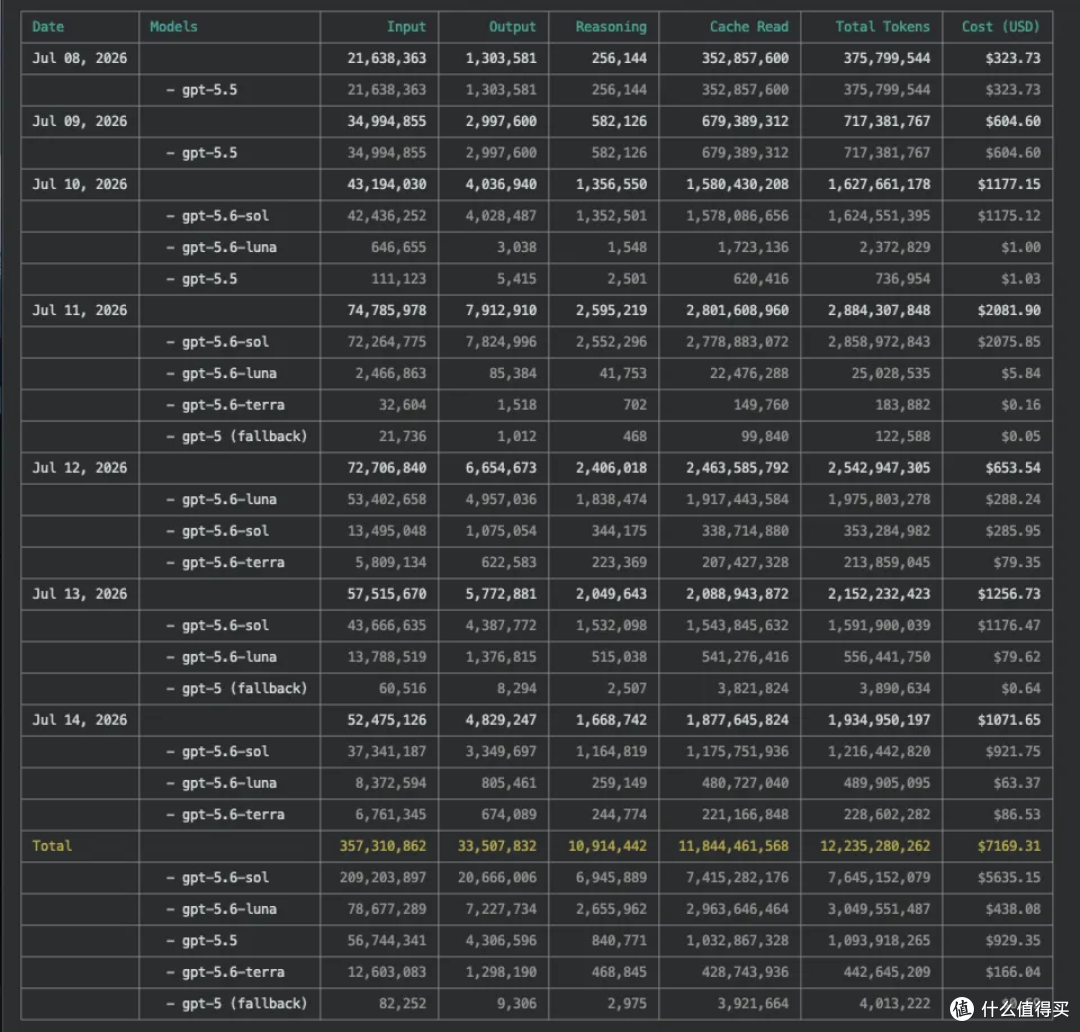This screenshot has width=1080, height=1032.
Task: Click input value 111,123
Action: coord(398,279)
